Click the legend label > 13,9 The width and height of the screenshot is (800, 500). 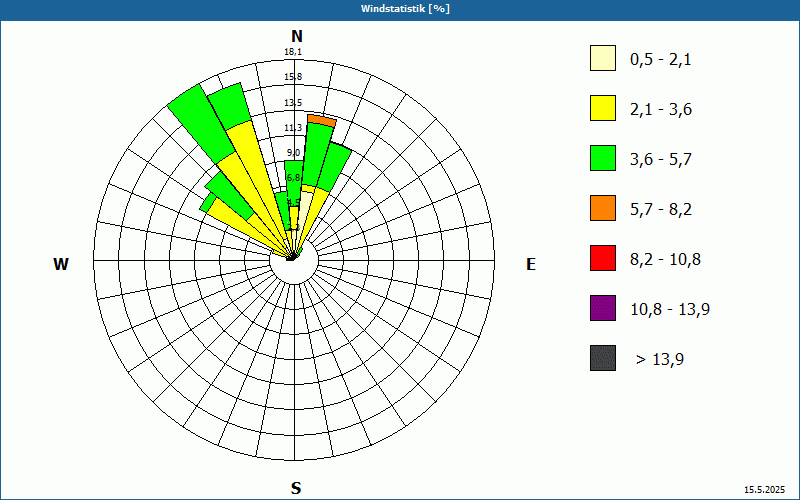(x=660, y=360)
